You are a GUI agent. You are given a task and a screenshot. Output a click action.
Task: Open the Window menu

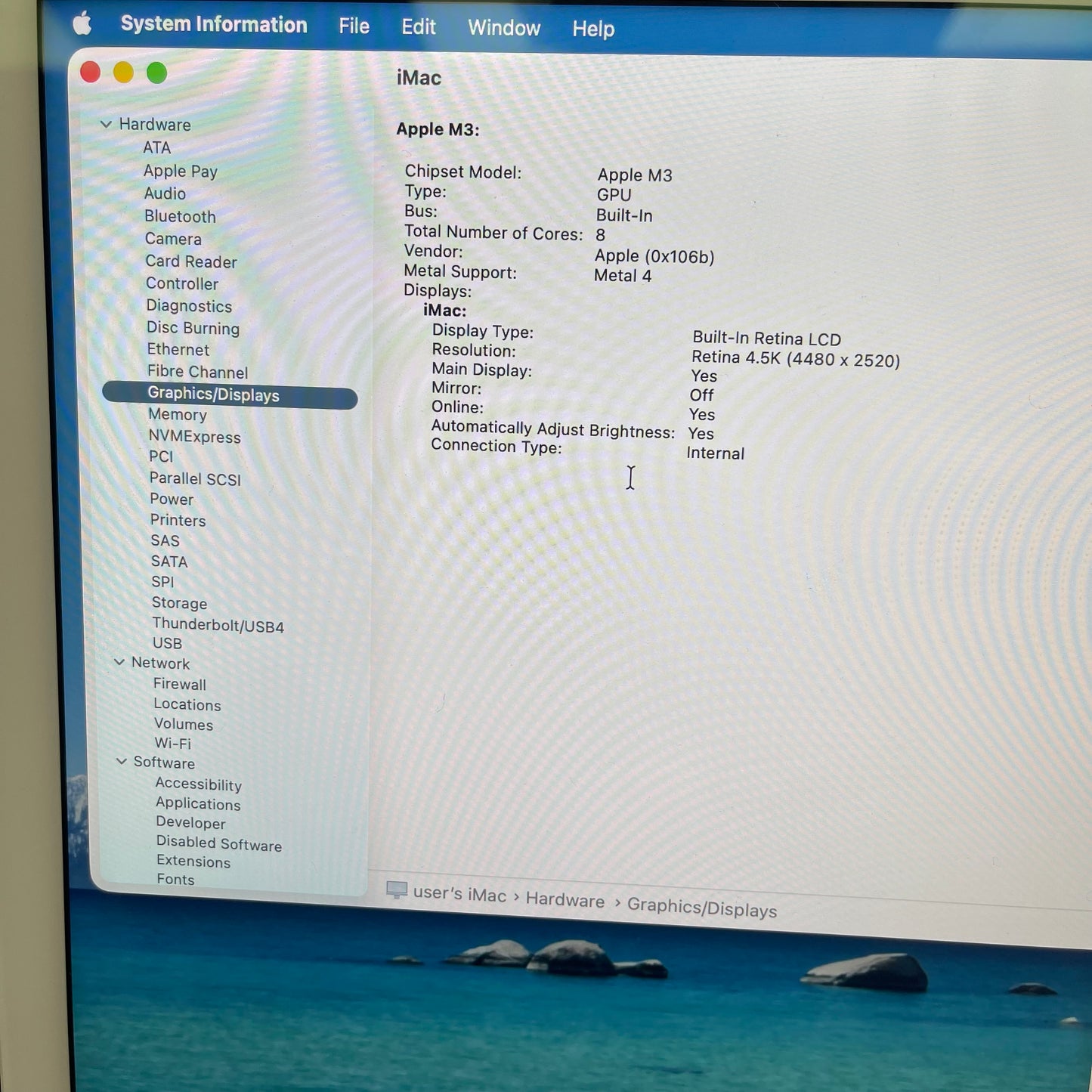pos(504,28)
